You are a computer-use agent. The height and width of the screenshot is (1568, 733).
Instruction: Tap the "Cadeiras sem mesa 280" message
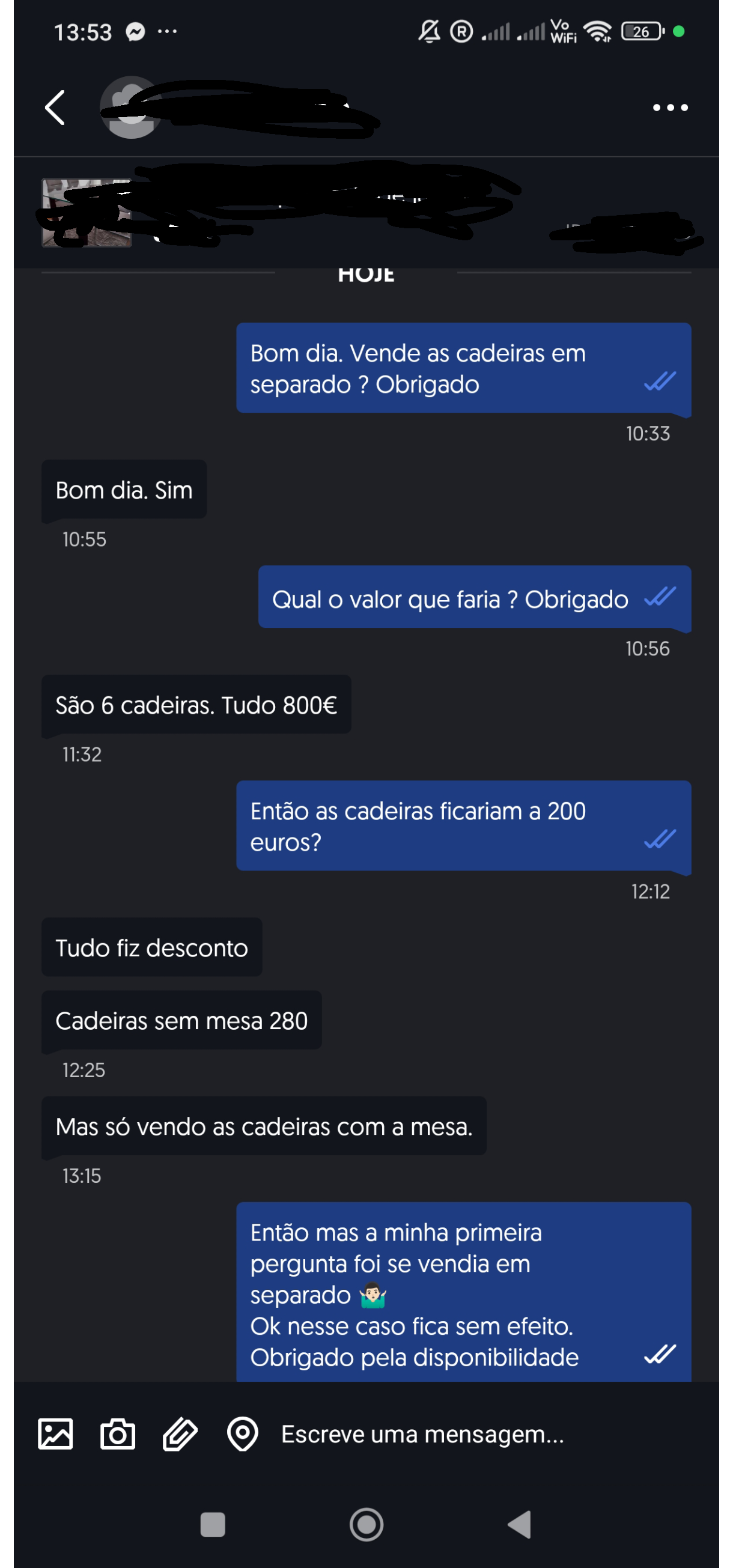click(x=181, y=1020)
